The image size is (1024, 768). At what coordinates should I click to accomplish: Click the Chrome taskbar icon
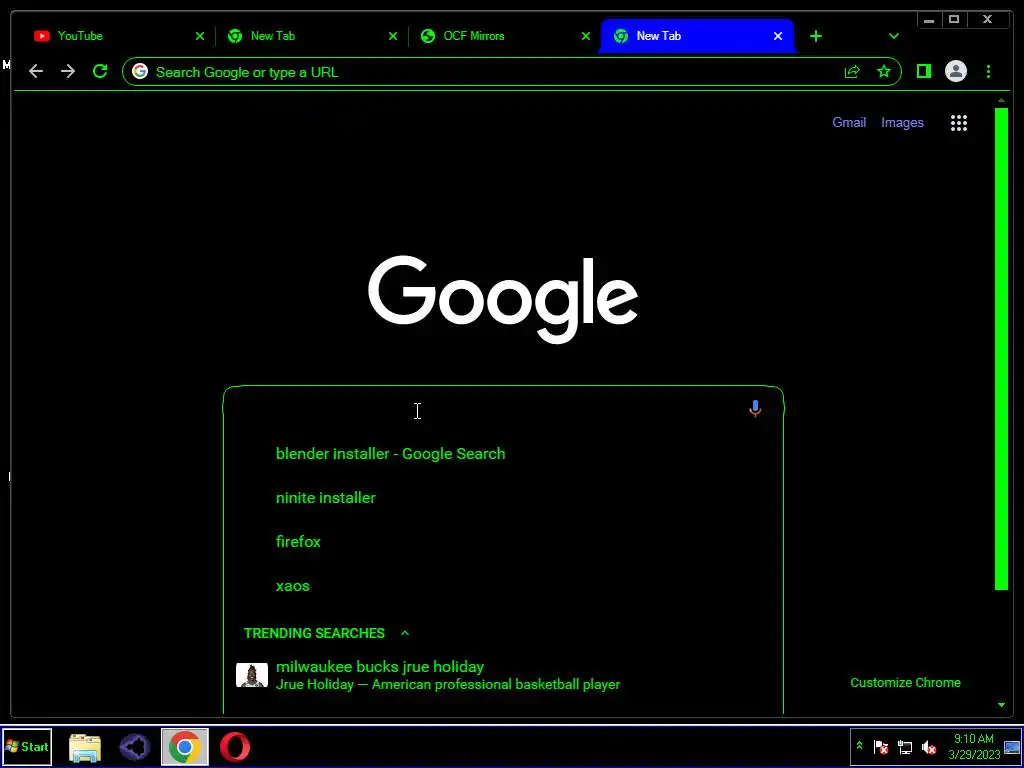pos(185,747)
